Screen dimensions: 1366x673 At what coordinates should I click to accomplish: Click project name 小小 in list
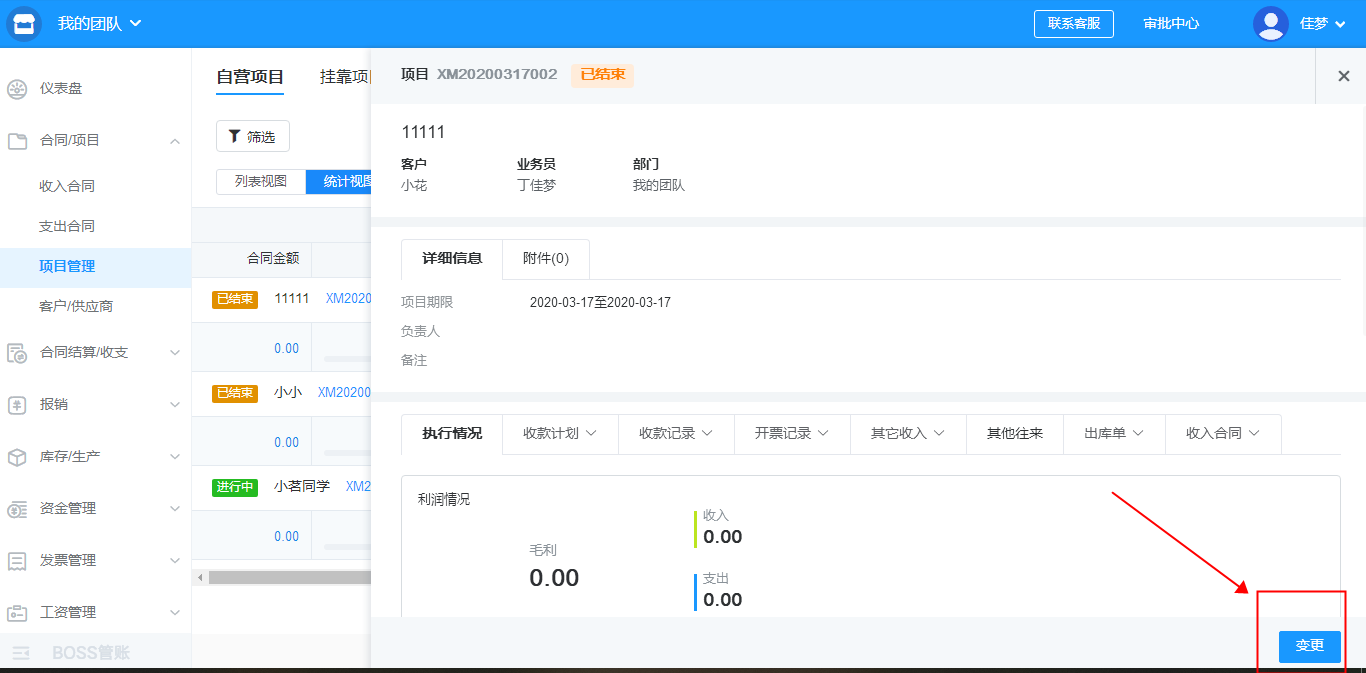click(x=288, y=393)
